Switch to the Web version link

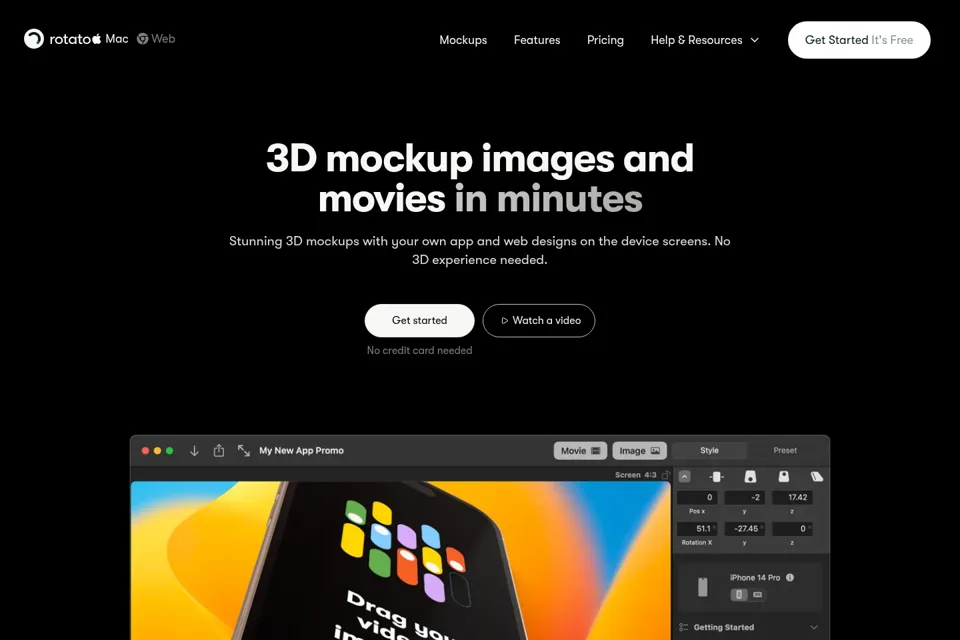click(x=163, y=39)
